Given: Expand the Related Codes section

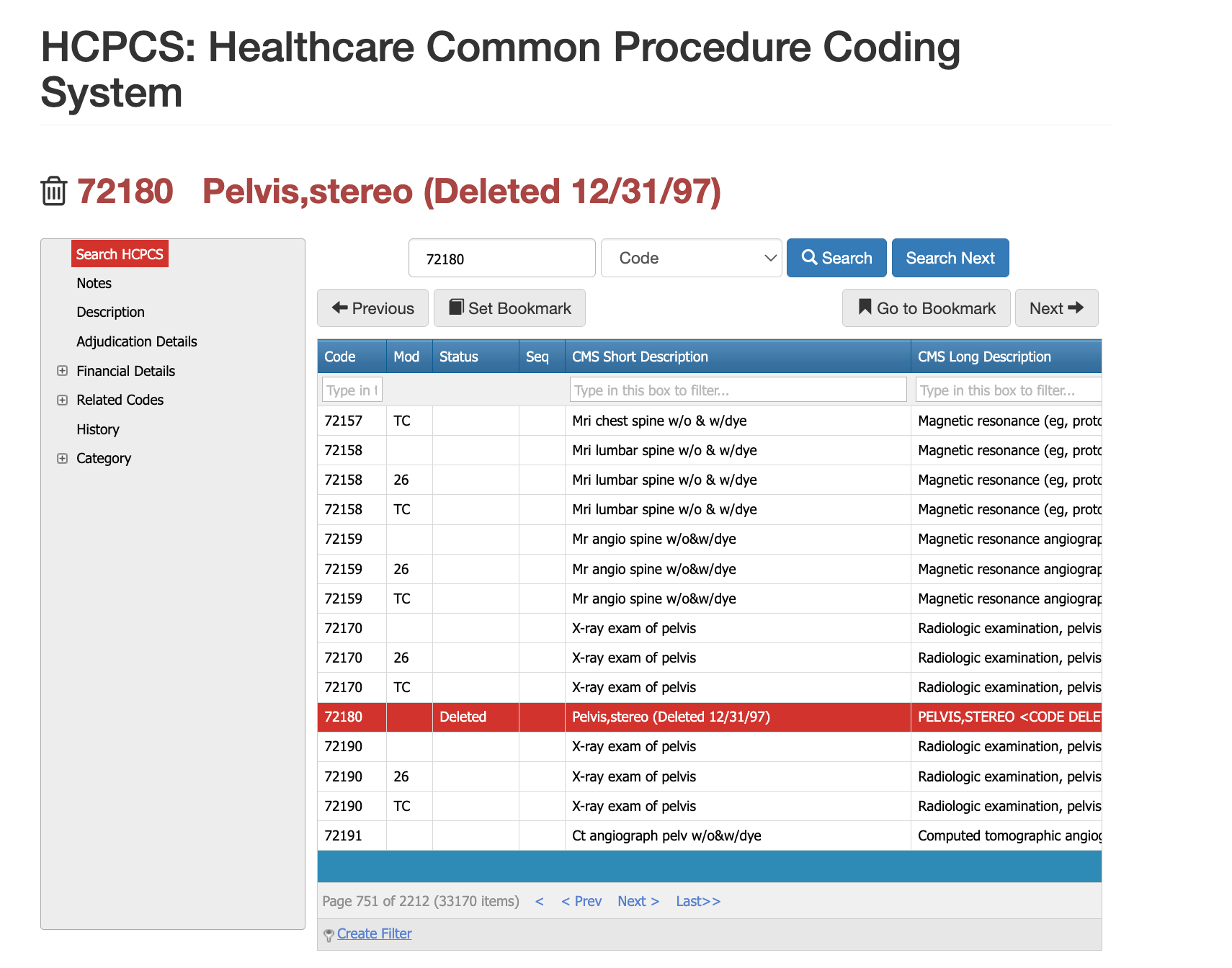Looking at the screenshot, I should tap(62, 400).
